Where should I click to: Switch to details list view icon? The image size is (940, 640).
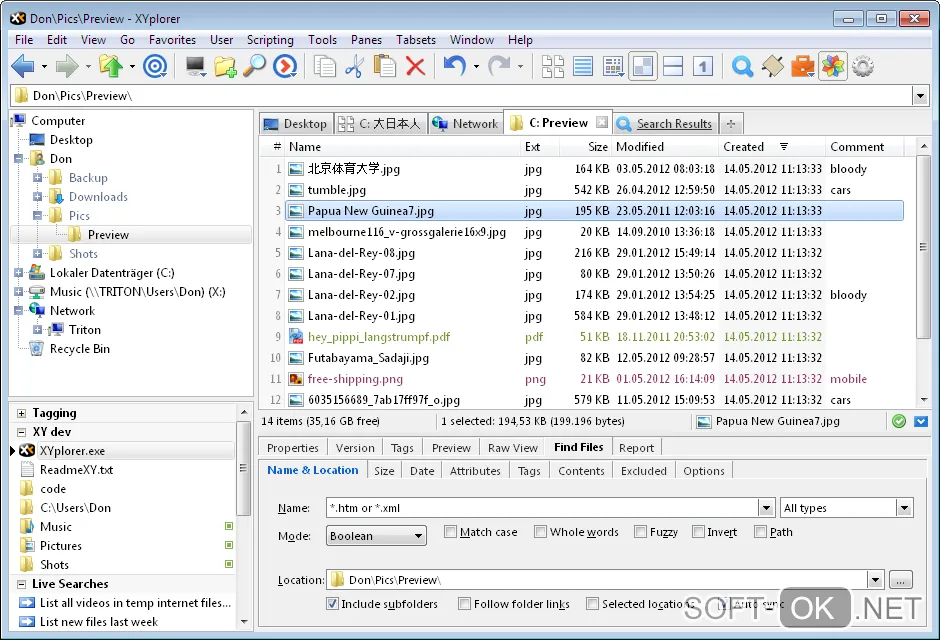583,66
